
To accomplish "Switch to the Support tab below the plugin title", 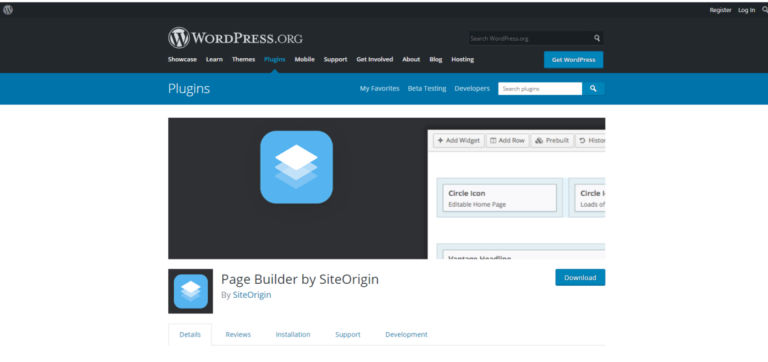I will point(348,335).
